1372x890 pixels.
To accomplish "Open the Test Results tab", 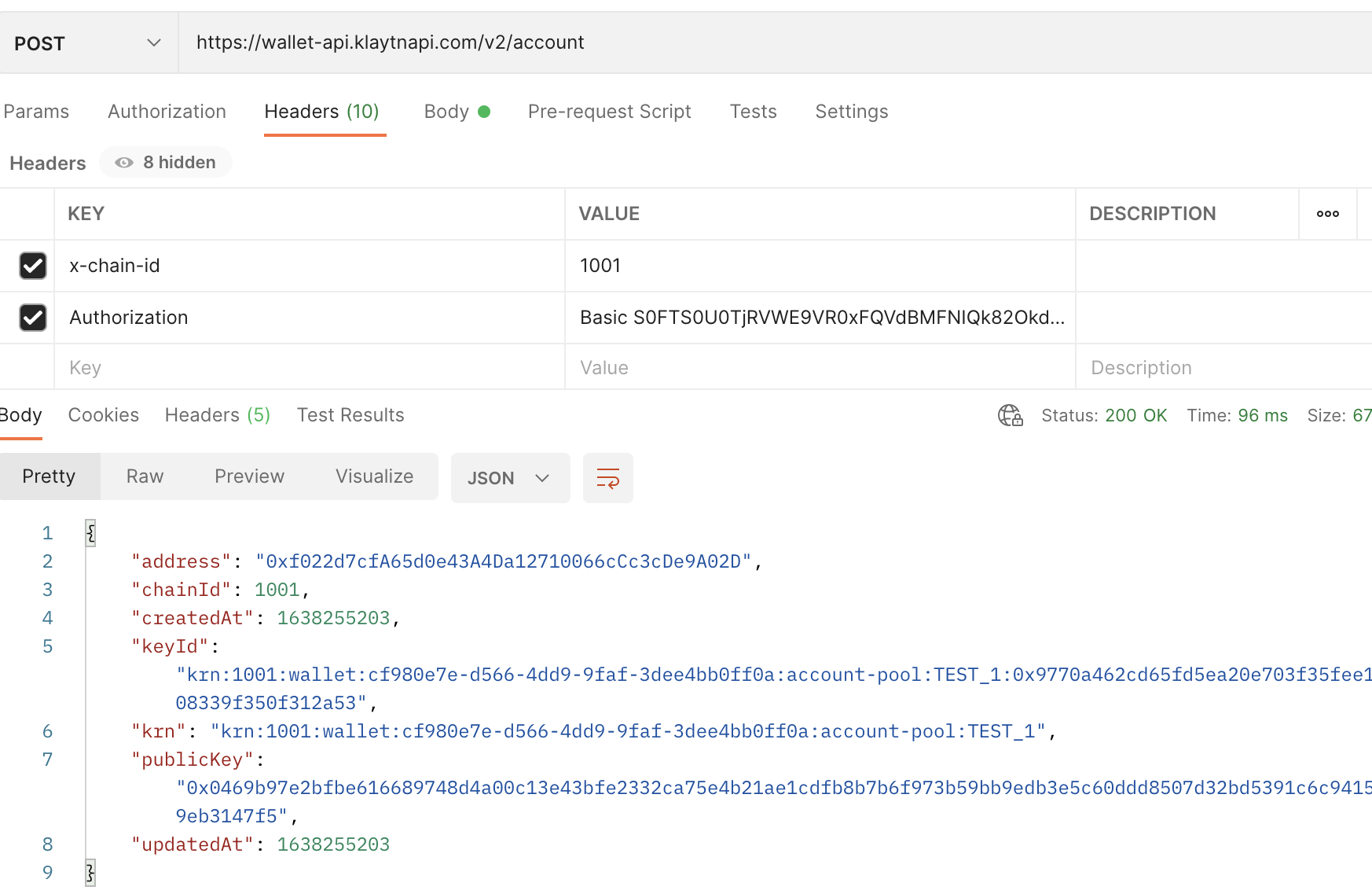I will point(350,415).
